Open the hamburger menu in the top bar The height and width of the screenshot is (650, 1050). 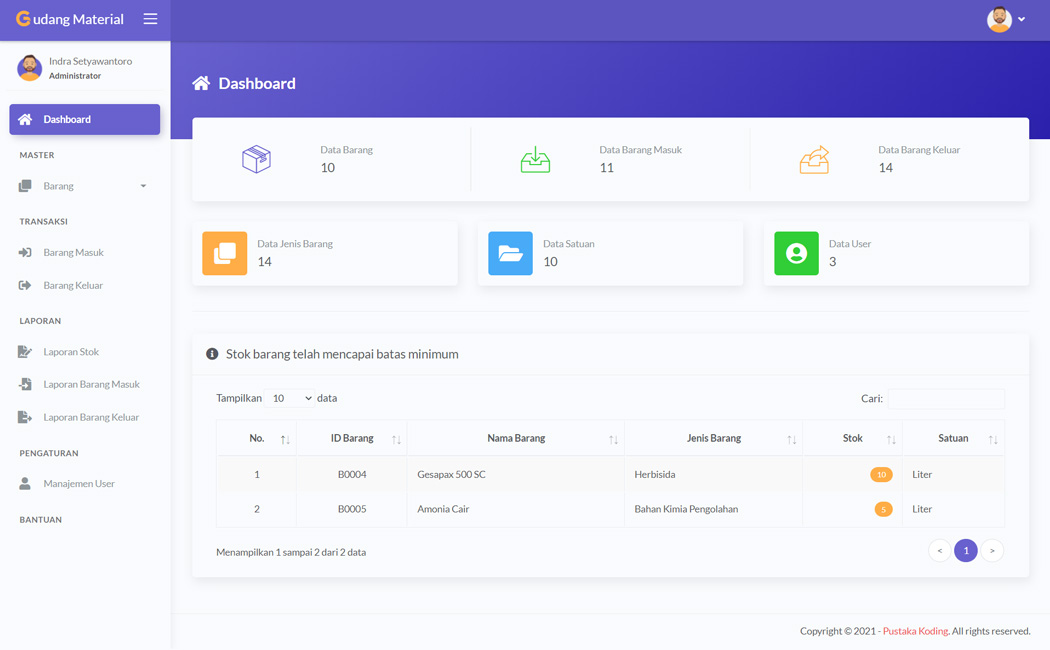tap(151, 18)
